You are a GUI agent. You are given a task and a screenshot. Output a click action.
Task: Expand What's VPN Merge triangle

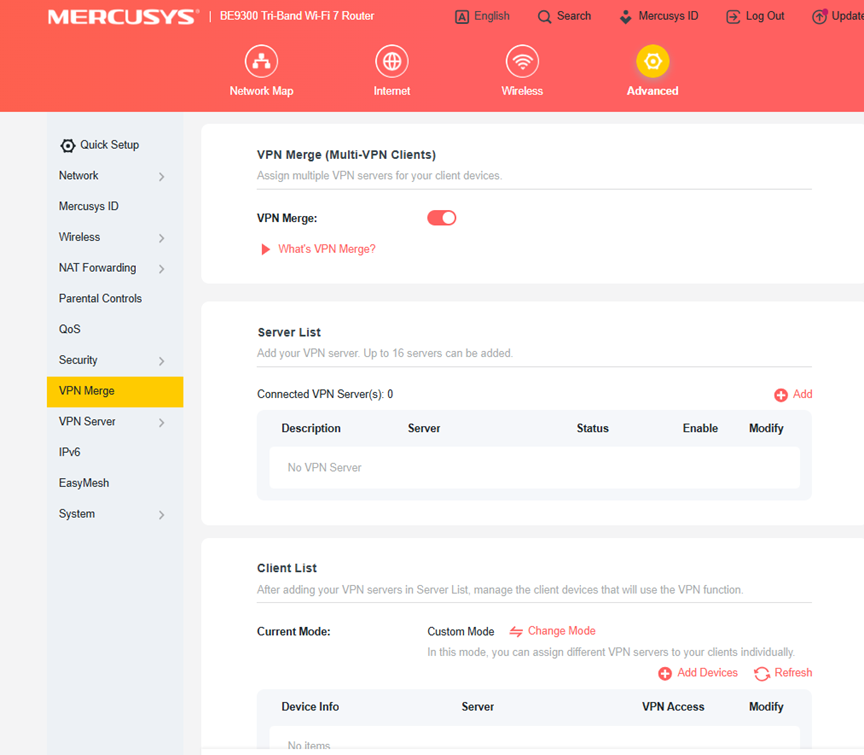[x=266, y=249]
